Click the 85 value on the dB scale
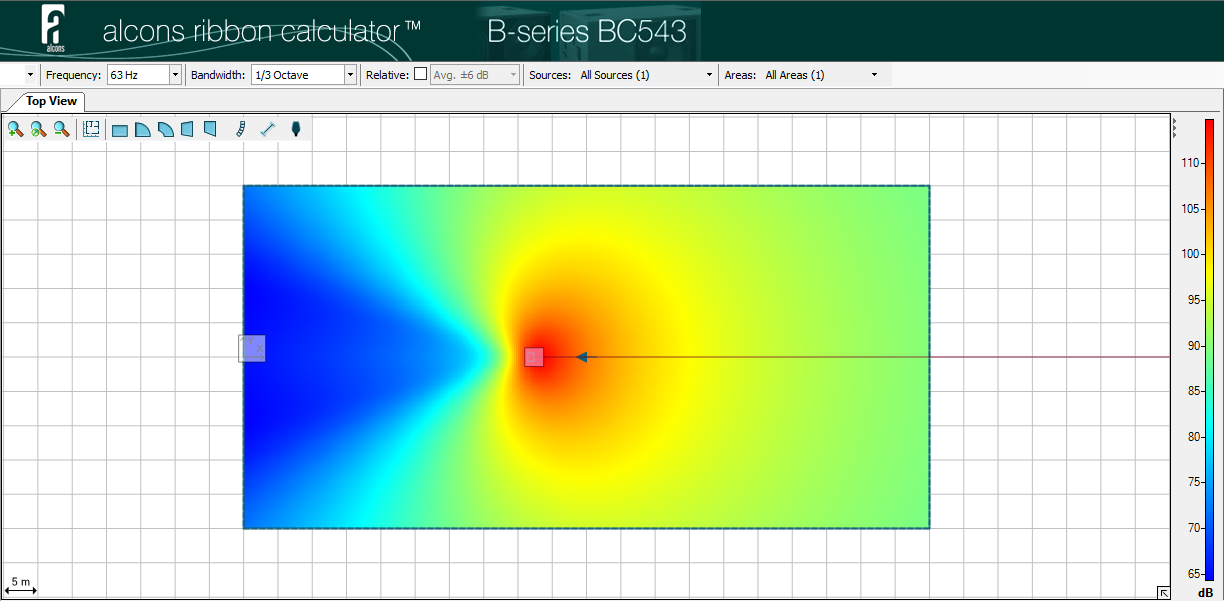Screen dimensions: 1224x601 click(x=1193, y=391)
